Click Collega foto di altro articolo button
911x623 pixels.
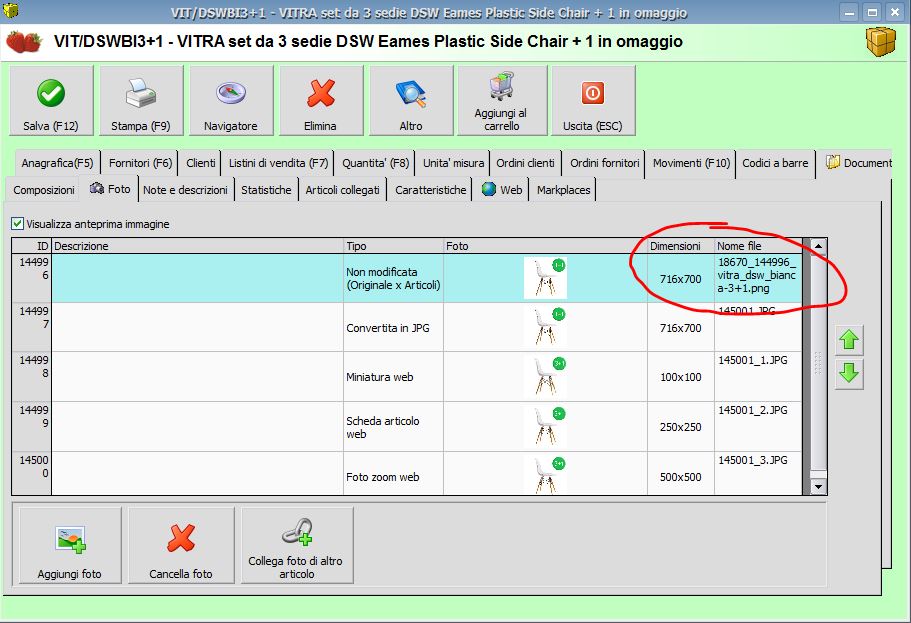[297, 545]
